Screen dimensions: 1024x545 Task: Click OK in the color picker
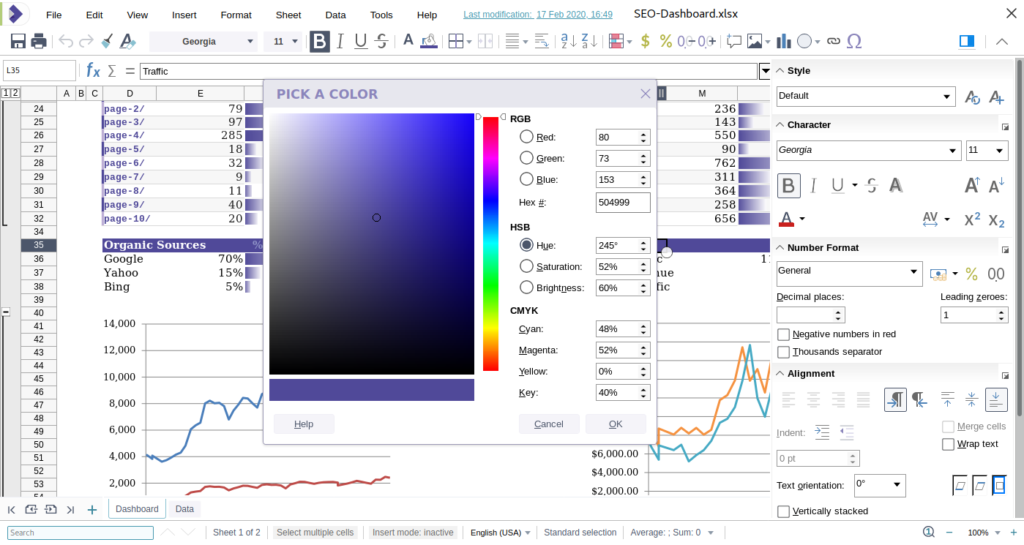615,424
